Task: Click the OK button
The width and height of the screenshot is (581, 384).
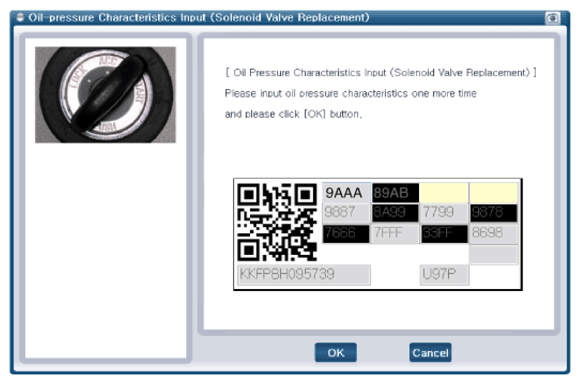Action: pyautogui.click(x=336, y=352)
